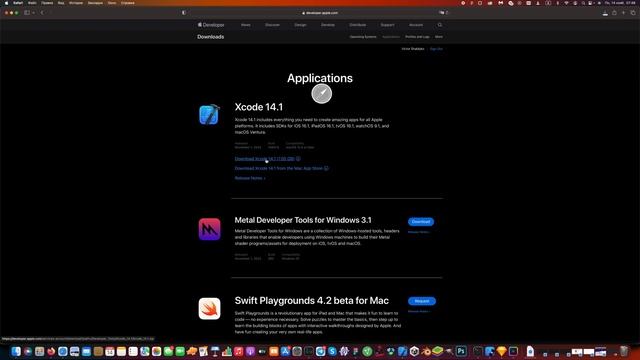
Task: Open the News nav item
Action: [246, 25]
